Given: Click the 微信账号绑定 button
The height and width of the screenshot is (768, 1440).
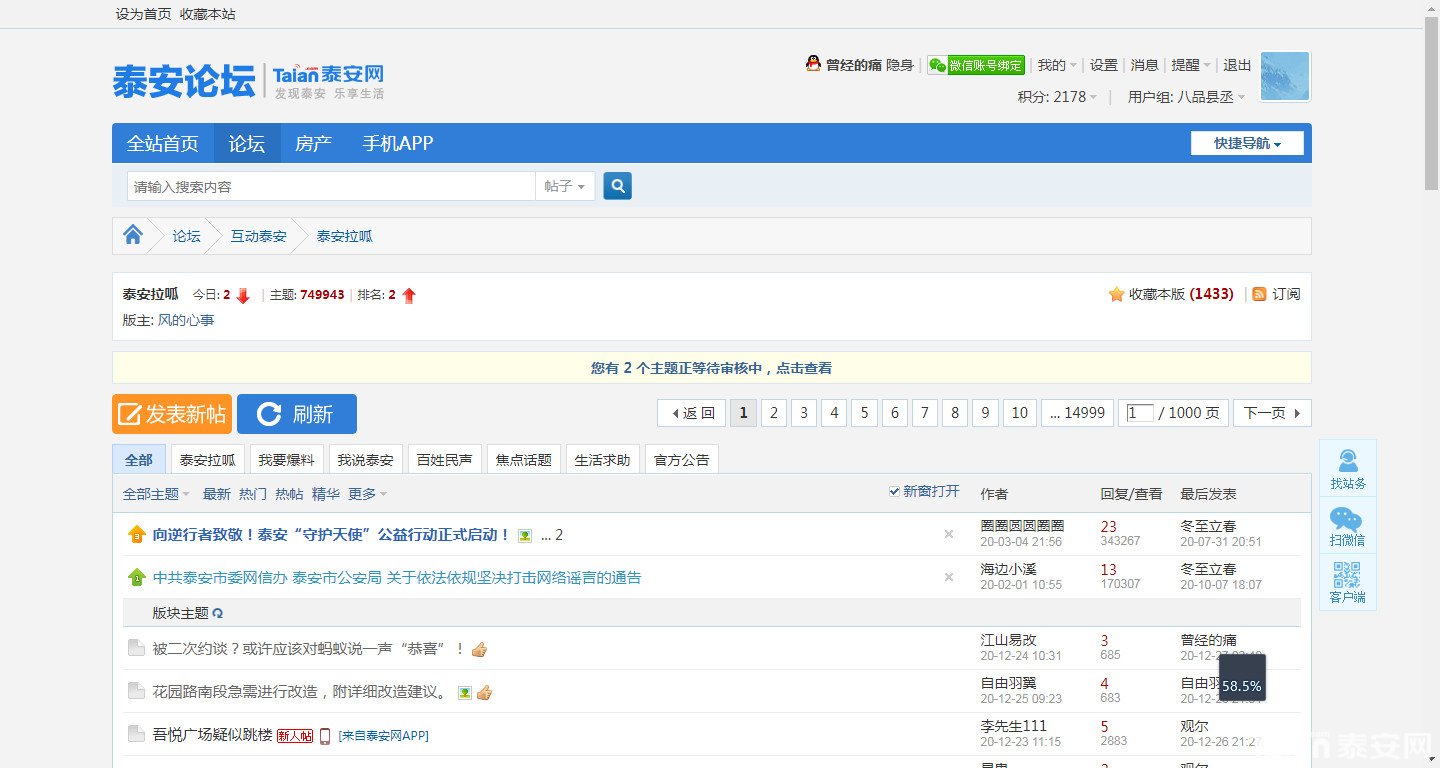Looking at the screenshot, I should click(x=976, y=65).
